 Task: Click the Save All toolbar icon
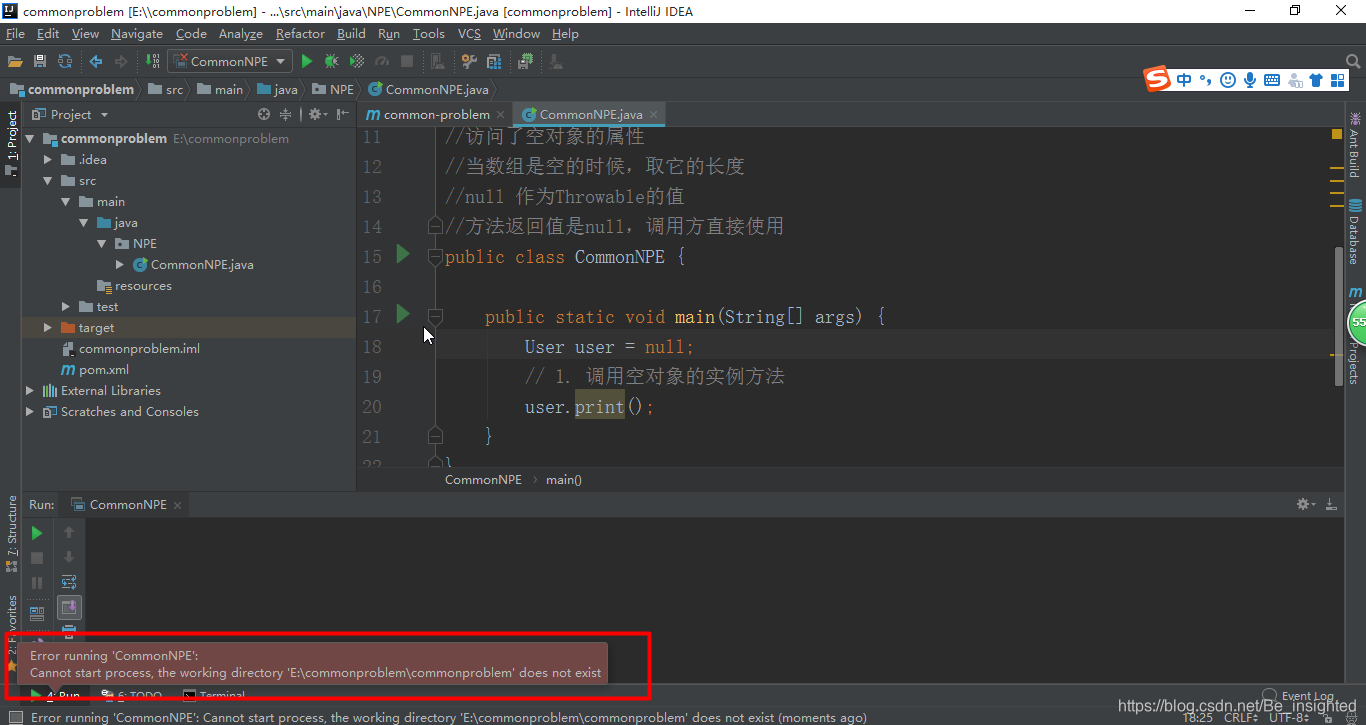(x=38, y=61)
